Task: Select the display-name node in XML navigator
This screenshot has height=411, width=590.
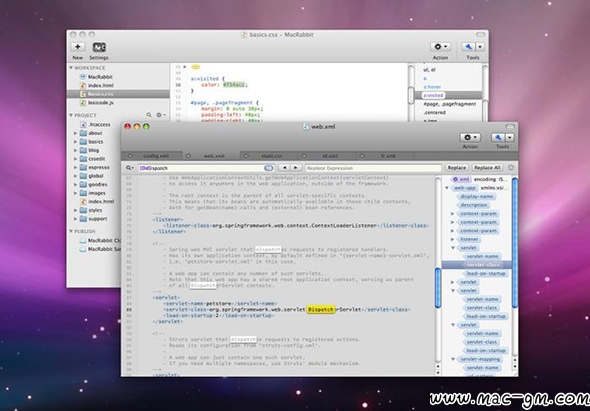Action: point(476,196)
